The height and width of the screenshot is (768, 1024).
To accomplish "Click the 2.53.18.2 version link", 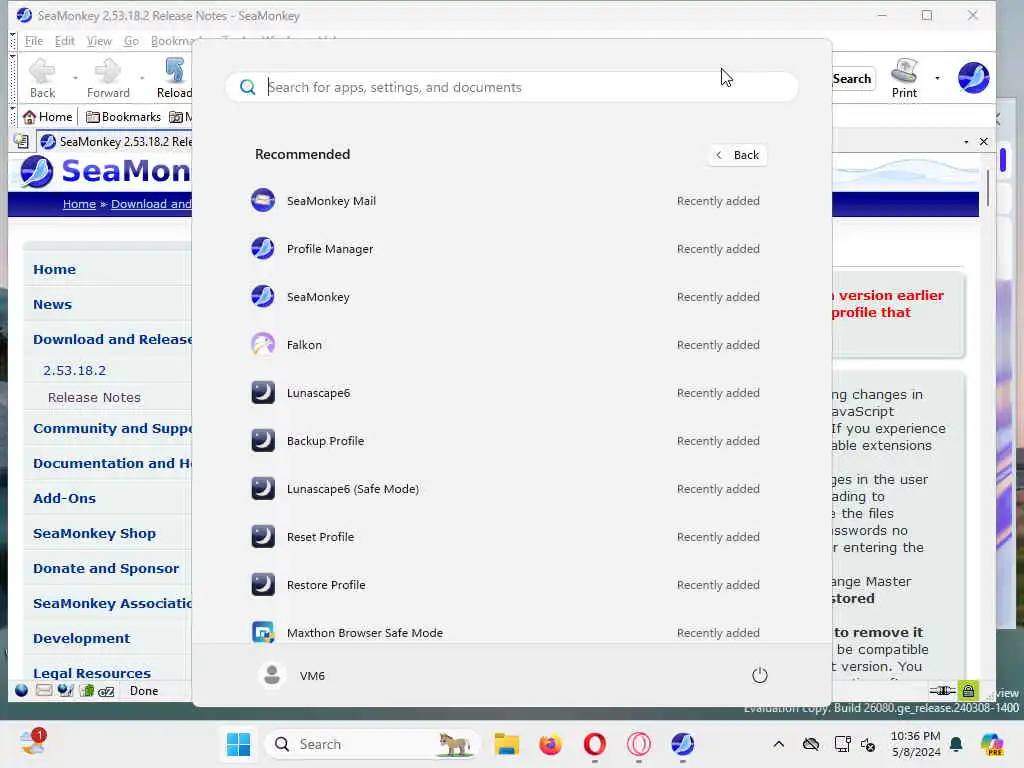I will (x=74, y=370).
